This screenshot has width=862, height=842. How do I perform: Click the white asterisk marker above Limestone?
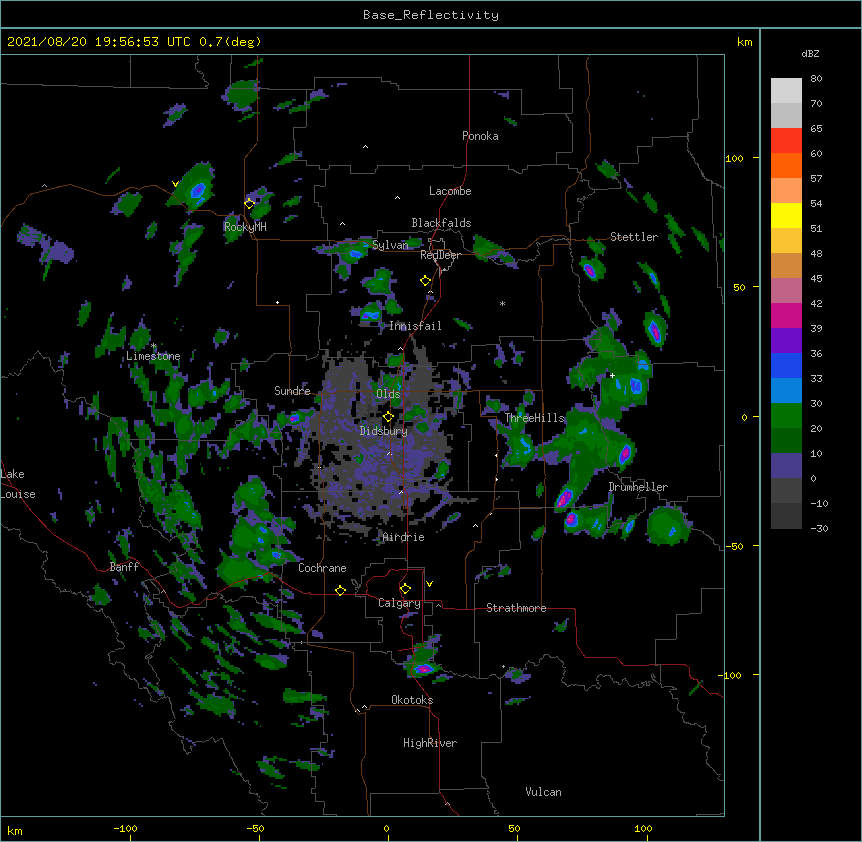(x=153, y=346)
